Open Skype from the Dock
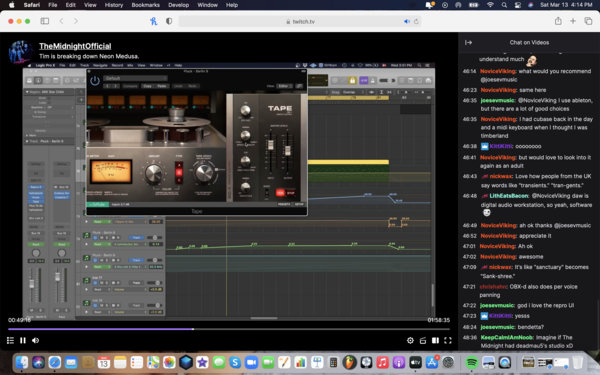 coord(235,362)
